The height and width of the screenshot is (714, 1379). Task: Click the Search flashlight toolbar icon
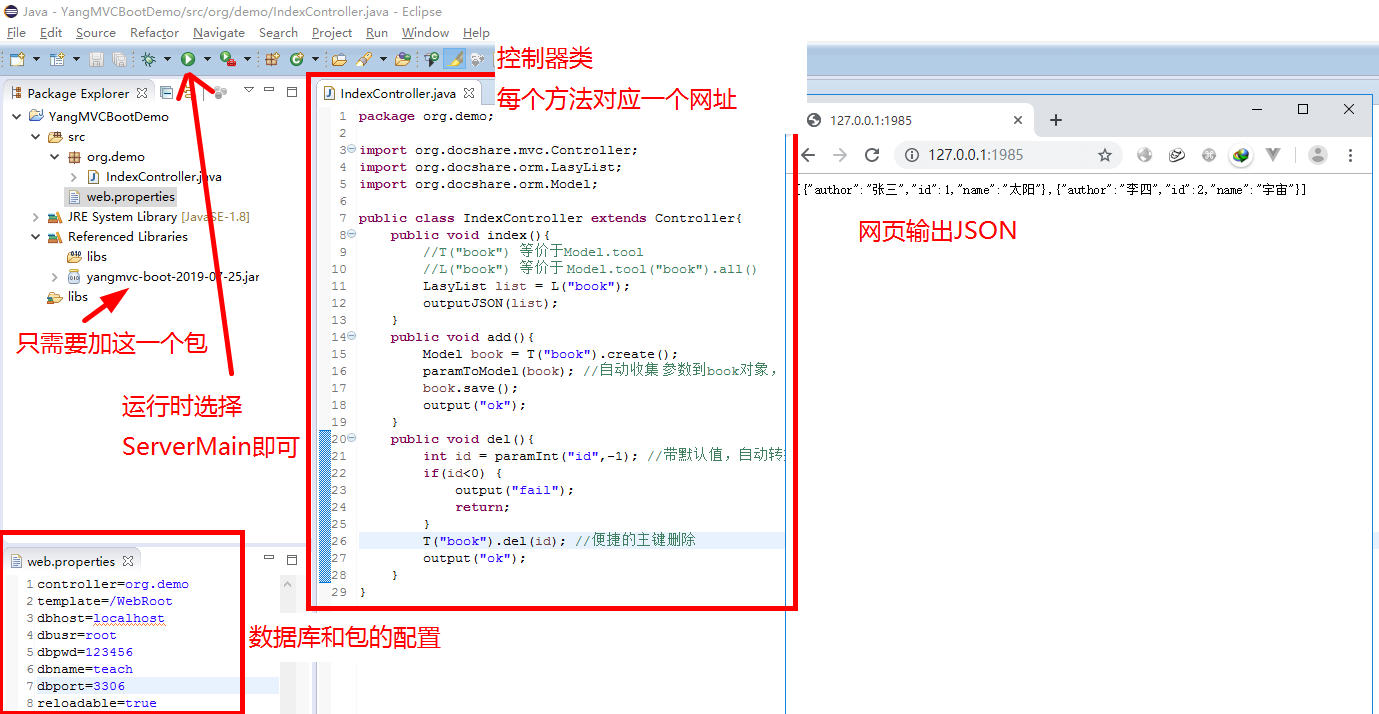pyautogui.click(x=364, y=59)
